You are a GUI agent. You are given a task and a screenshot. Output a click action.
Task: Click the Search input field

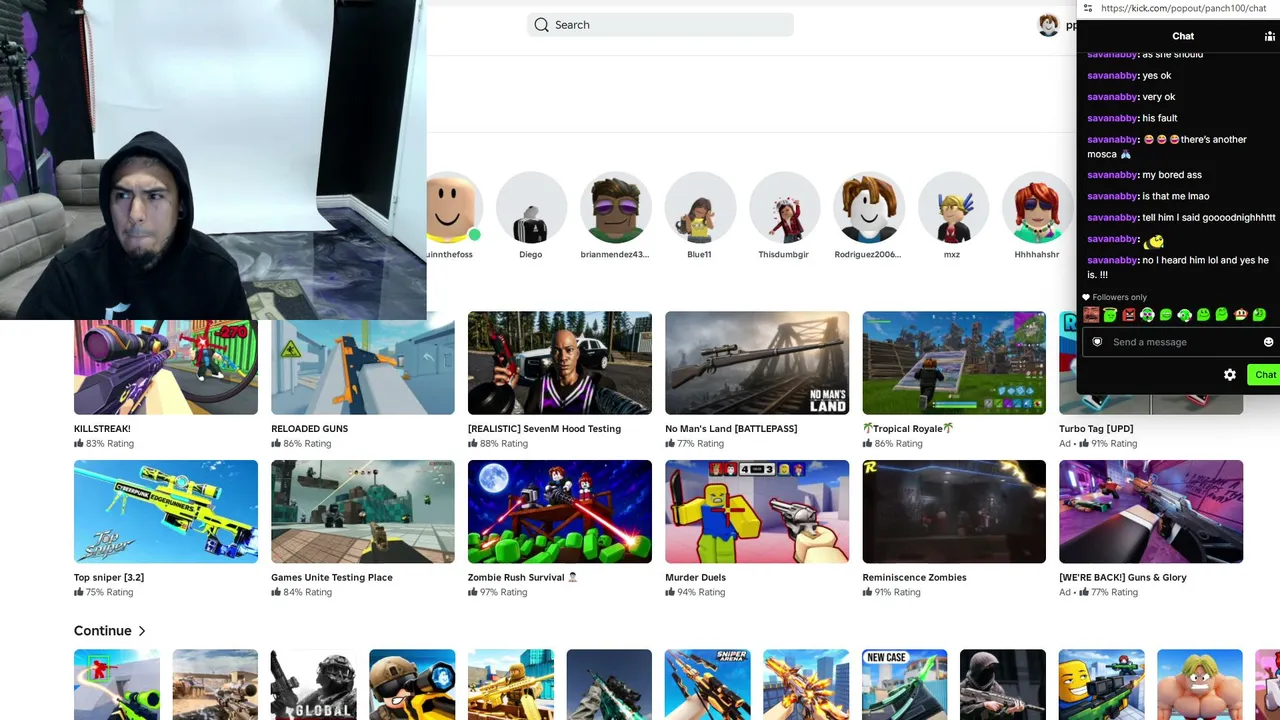click(x=660, y=25)
